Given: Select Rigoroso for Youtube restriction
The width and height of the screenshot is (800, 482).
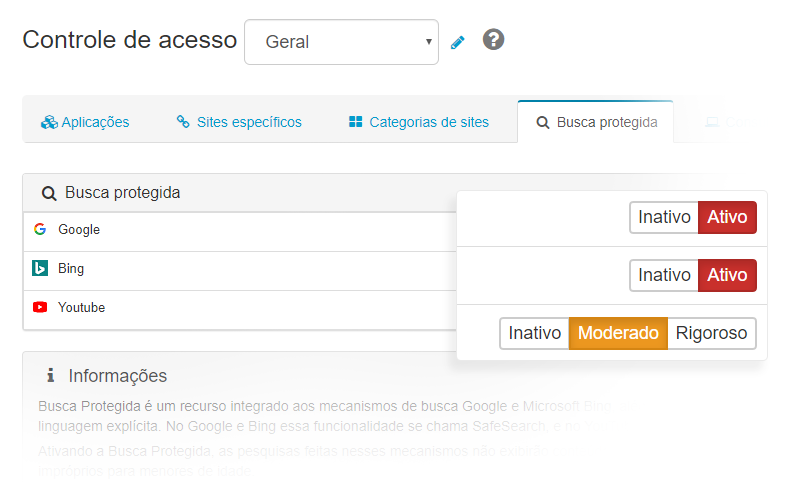Looking at the screenshot, I should tap(711, 333).
